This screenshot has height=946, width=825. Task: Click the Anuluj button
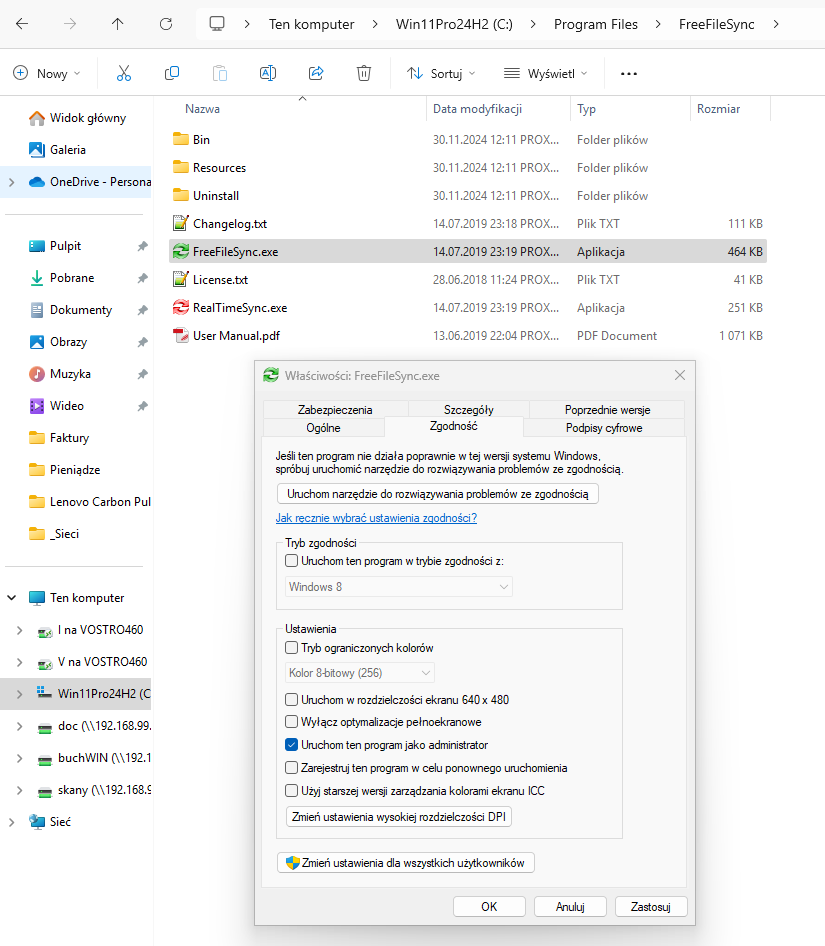pyautogui.click(x=570, y=907)
